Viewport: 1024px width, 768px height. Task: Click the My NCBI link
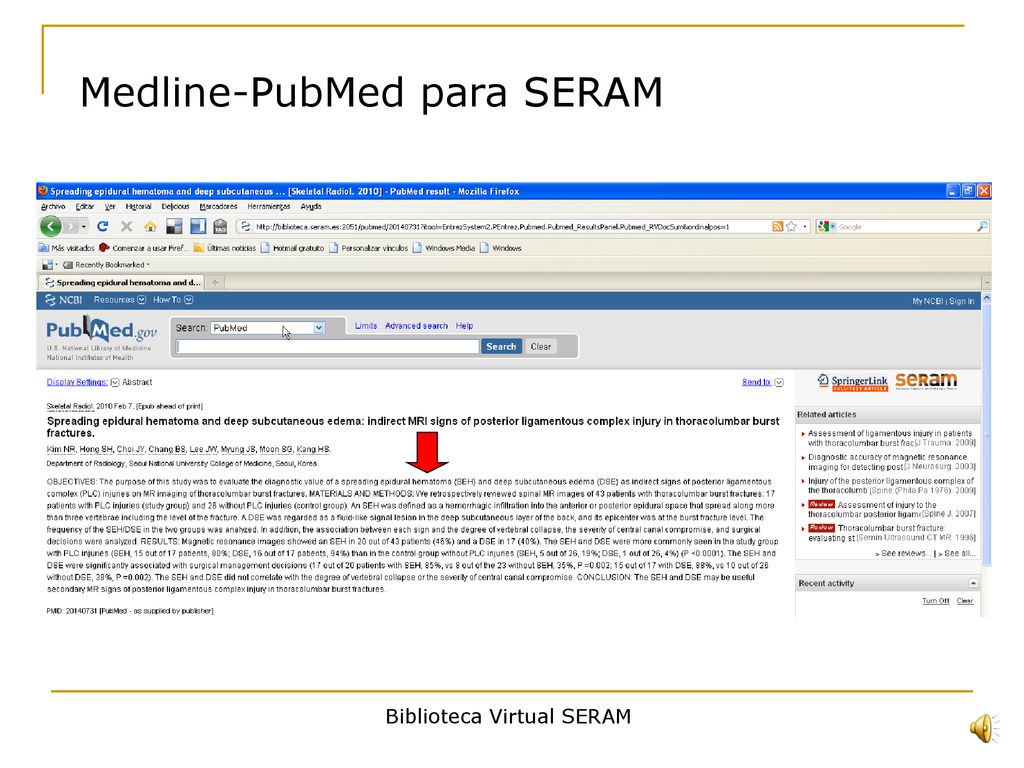(927, 301)
